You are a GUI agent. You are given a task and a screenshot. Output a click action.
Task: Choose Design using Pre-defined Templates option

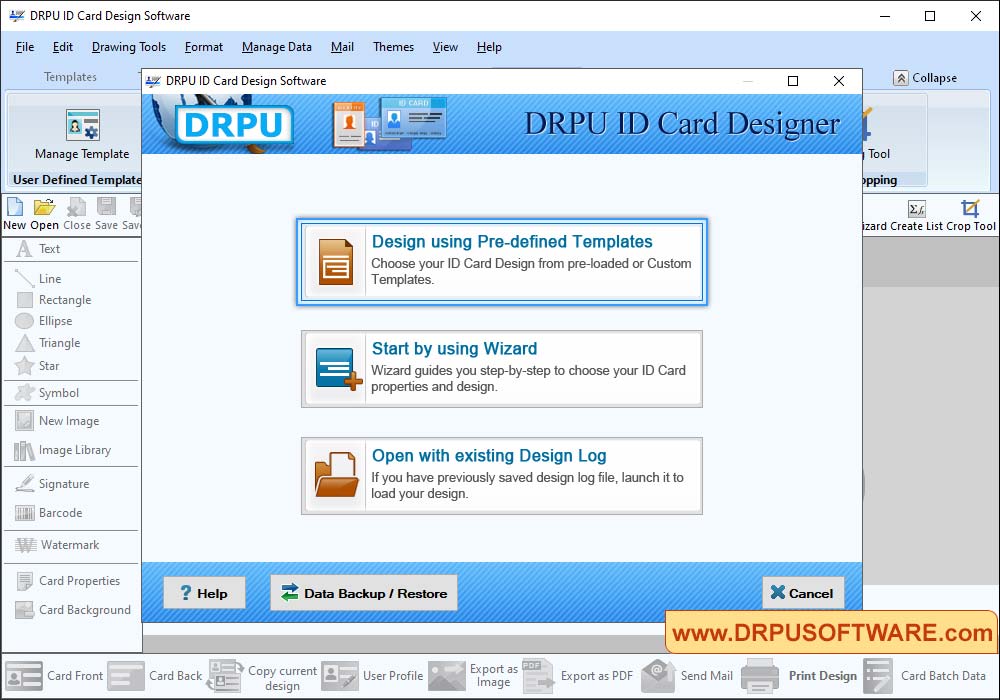[502, 261]
